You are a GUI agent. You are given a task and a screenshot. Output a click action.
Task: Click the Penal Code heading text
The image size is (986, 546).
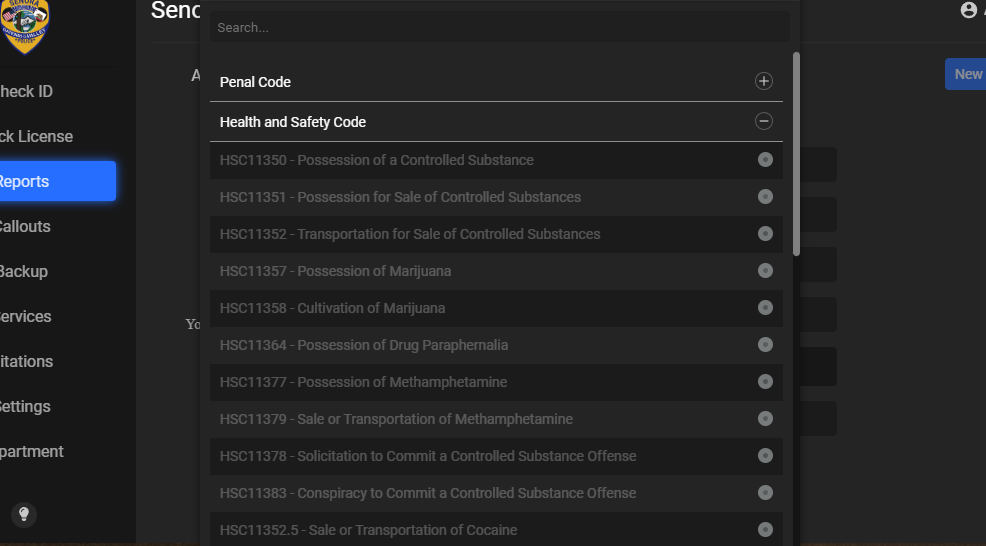tap(255, 82)
